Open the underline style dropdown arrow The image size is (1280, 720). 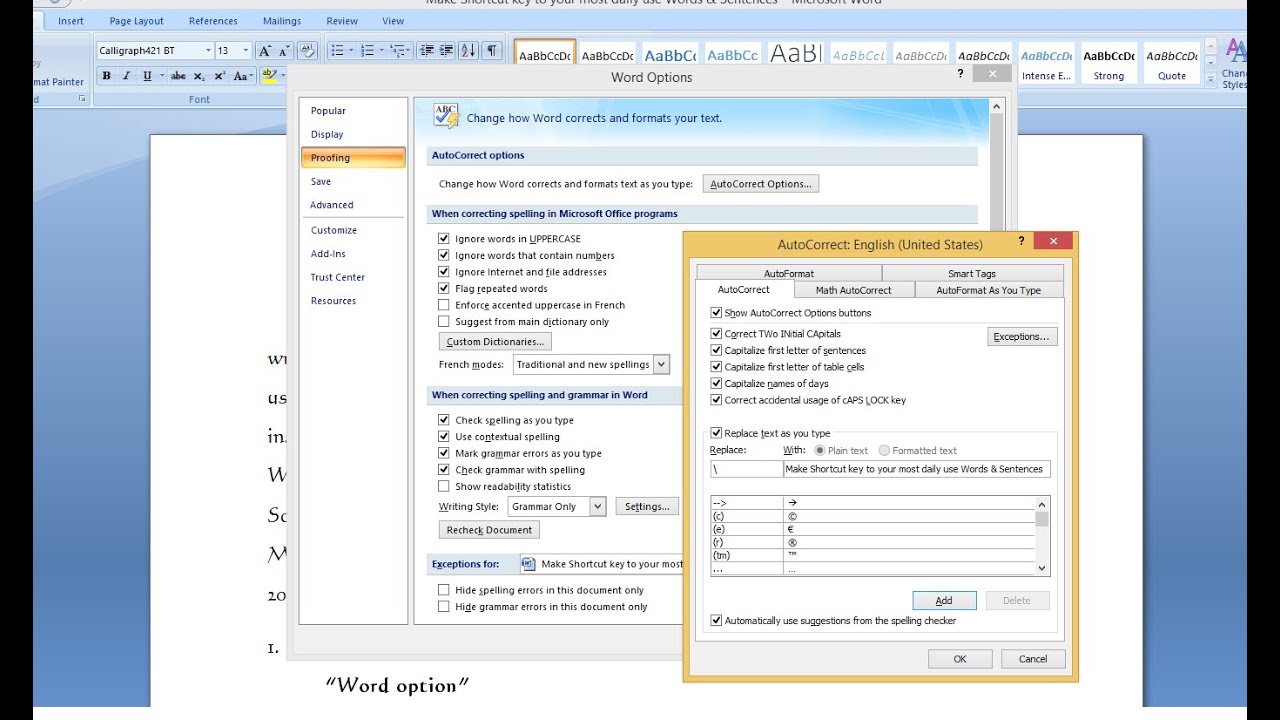click(161, 76)
